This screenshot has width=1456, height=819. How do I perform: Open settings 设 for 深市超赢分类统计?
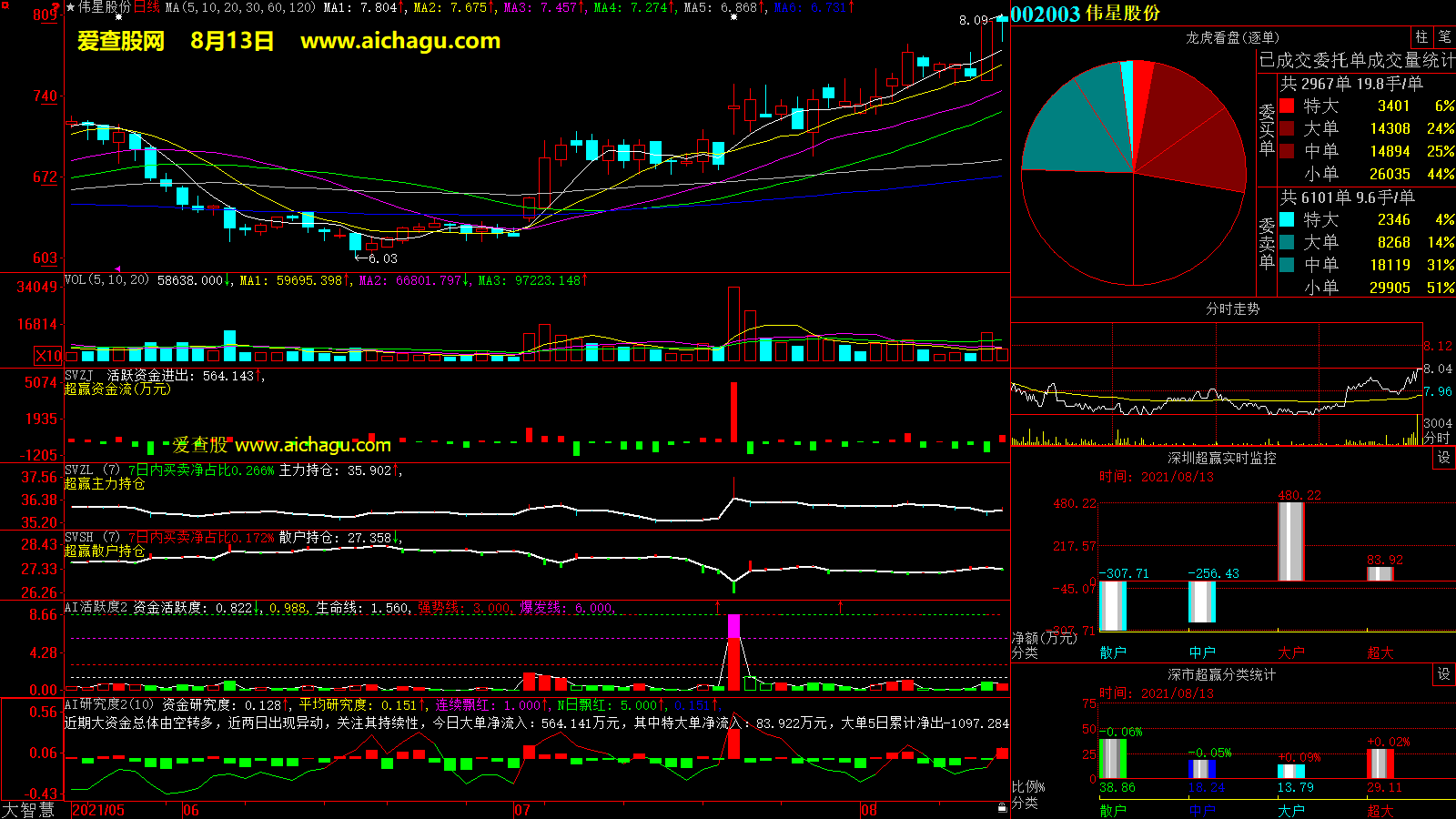[1444, 674]
